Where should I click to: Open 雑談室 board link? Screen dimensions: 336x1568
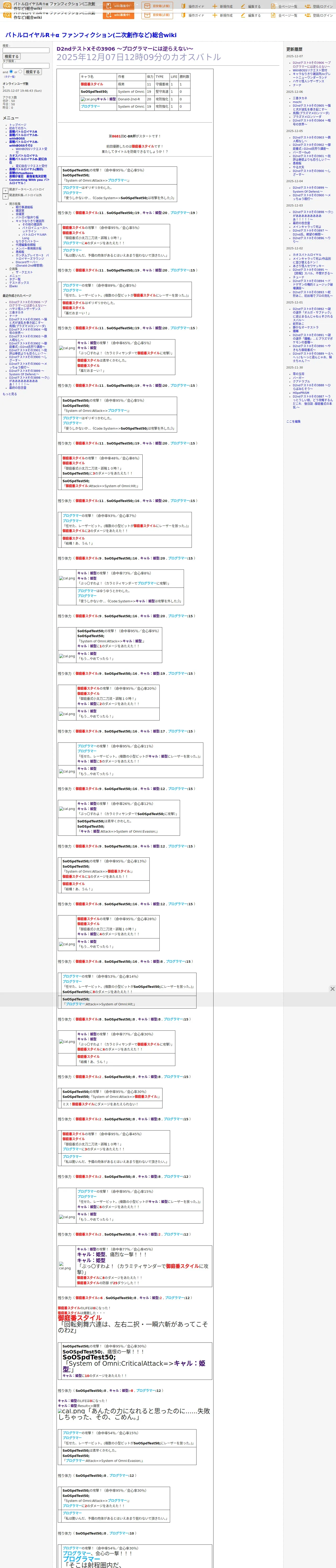coord(20,211)
